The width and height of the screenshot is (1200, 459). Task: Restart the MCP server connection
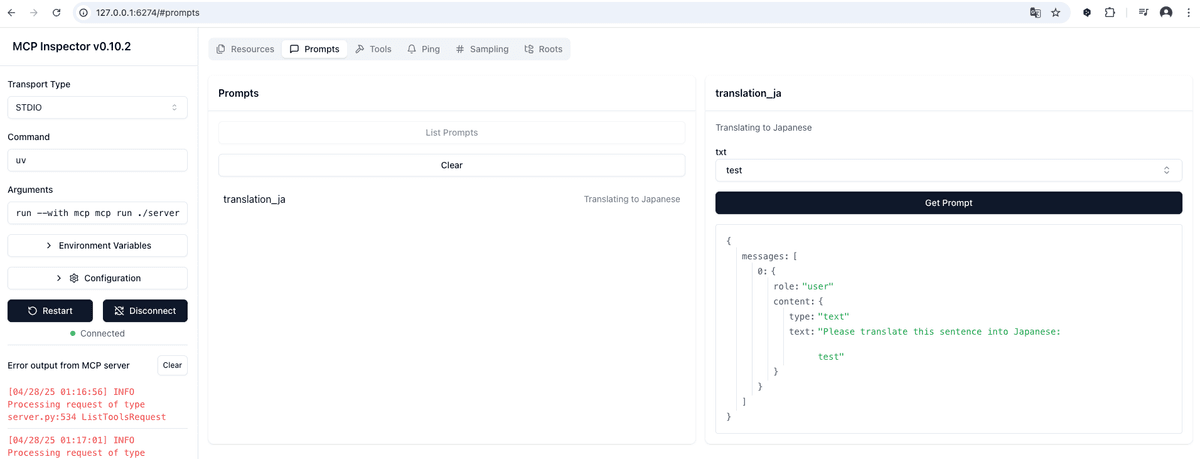pyautogui.click(x=50, y=311)
